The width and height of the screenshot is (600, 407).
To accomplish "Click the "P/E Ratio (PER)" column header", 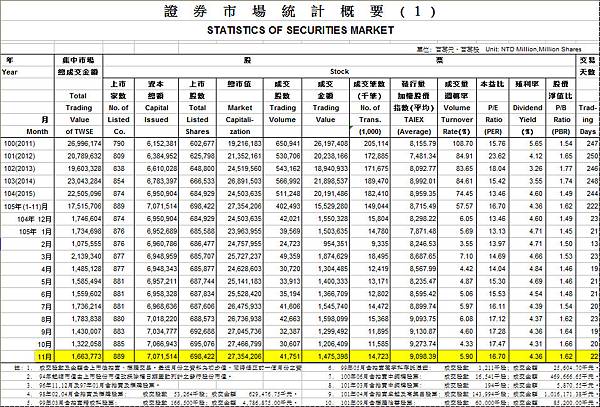I will (x=494, y=119).
